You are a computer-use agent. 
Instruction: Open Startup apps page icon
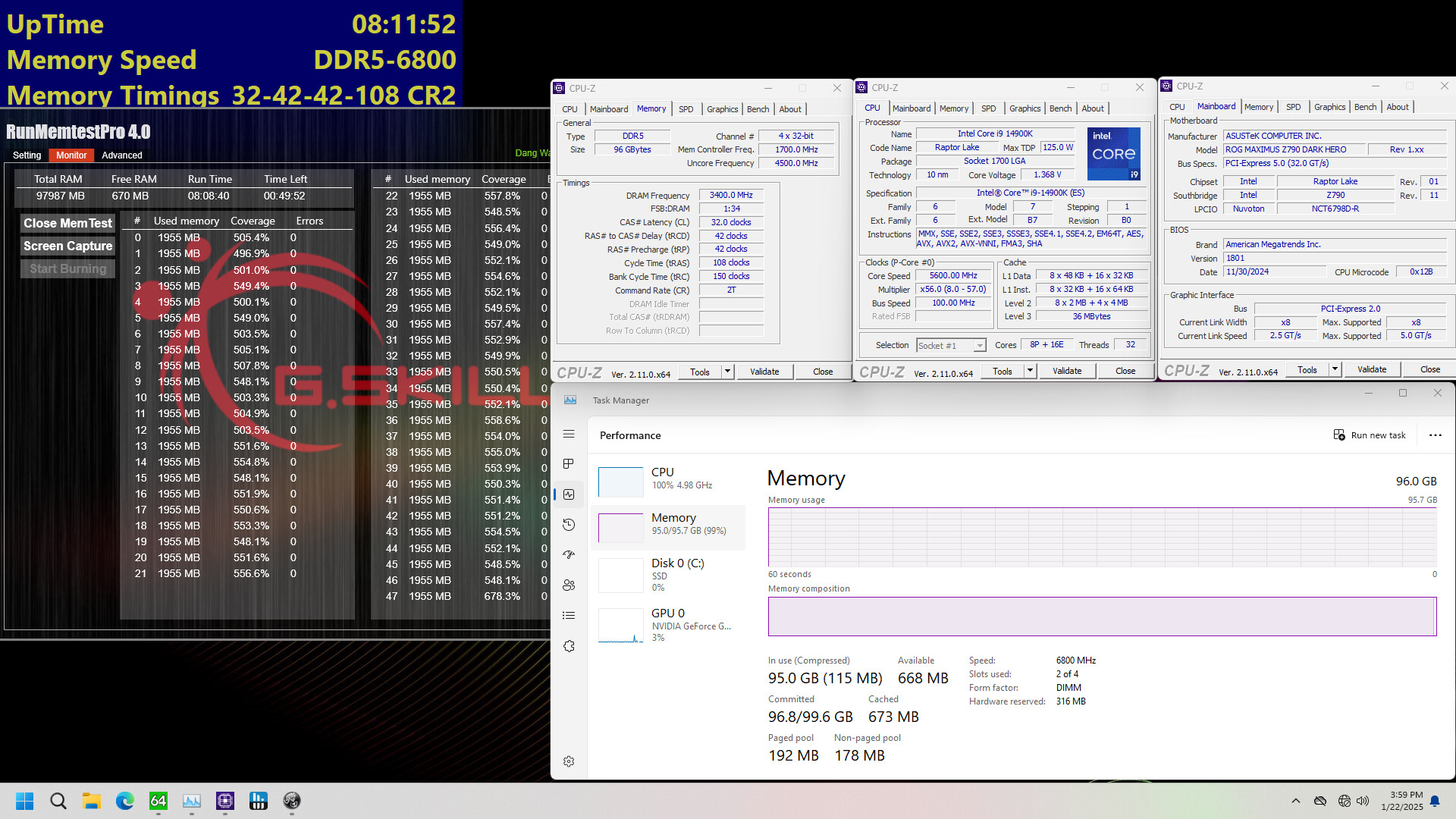(569, 555)
